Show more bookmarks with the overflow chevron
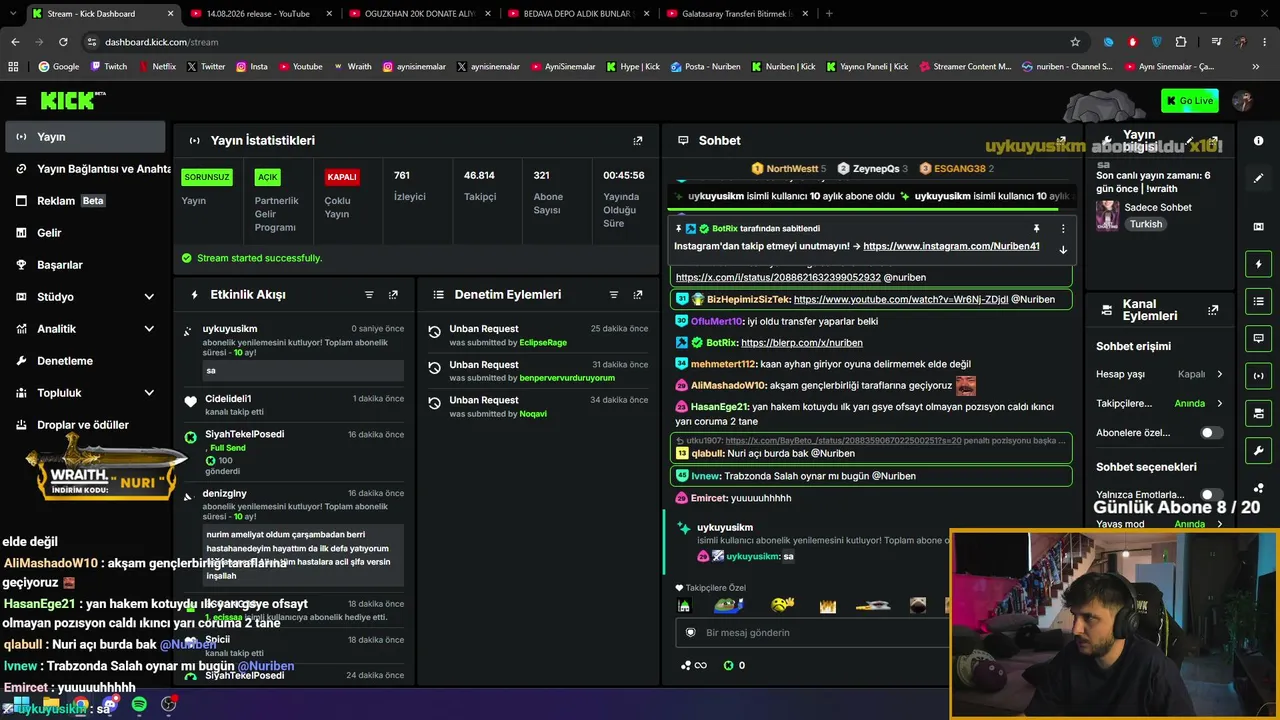The image size is (1280, 720). pos(1255,67)
